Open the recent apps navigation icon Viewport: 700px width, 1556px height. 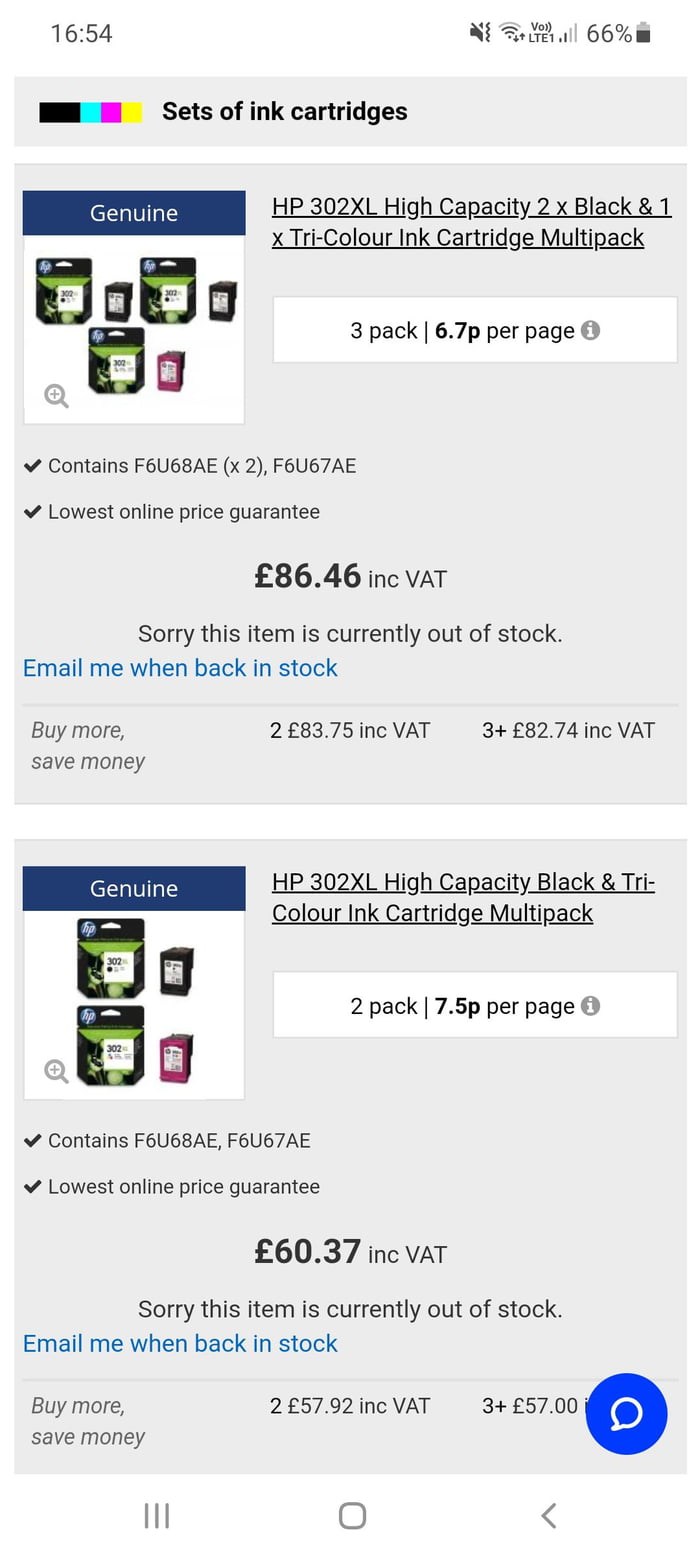tap(156, 1515)
